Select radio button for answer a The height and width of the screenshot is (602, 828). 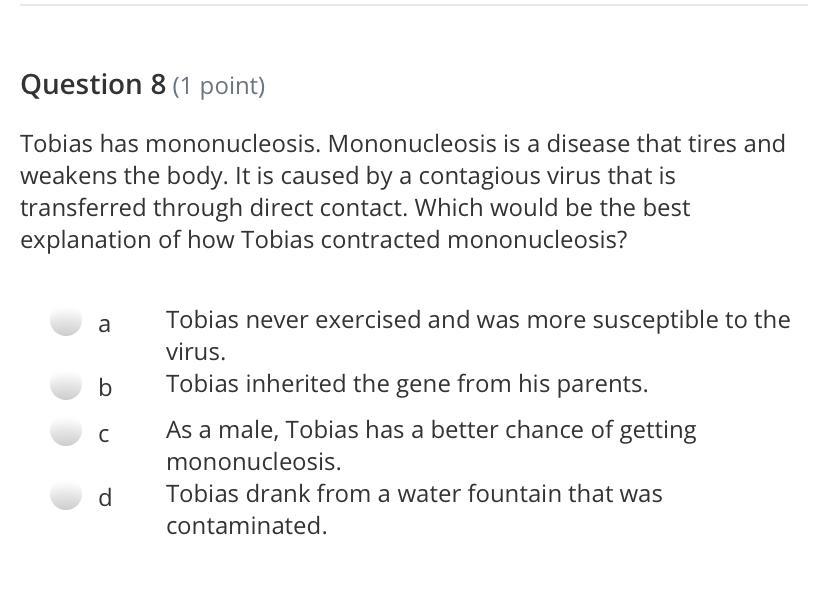[66, 322]
